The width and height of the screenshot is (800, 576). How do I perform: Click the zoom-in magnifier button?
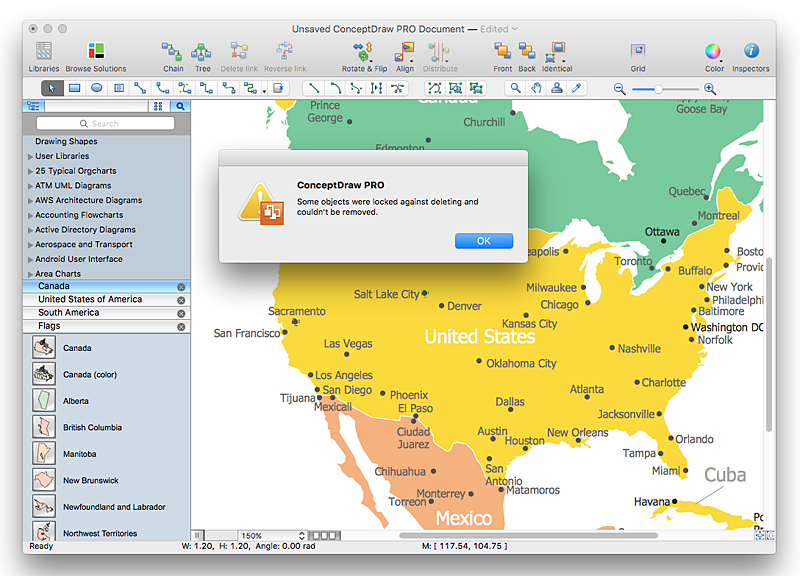pos(710,89)
